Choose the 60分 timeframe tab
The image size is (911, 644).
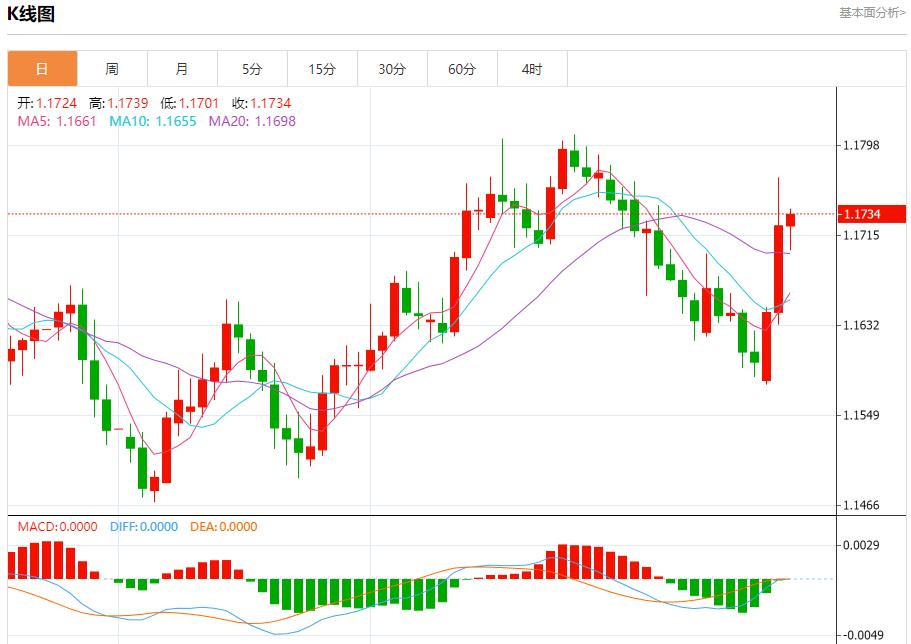tap(462, 69)
